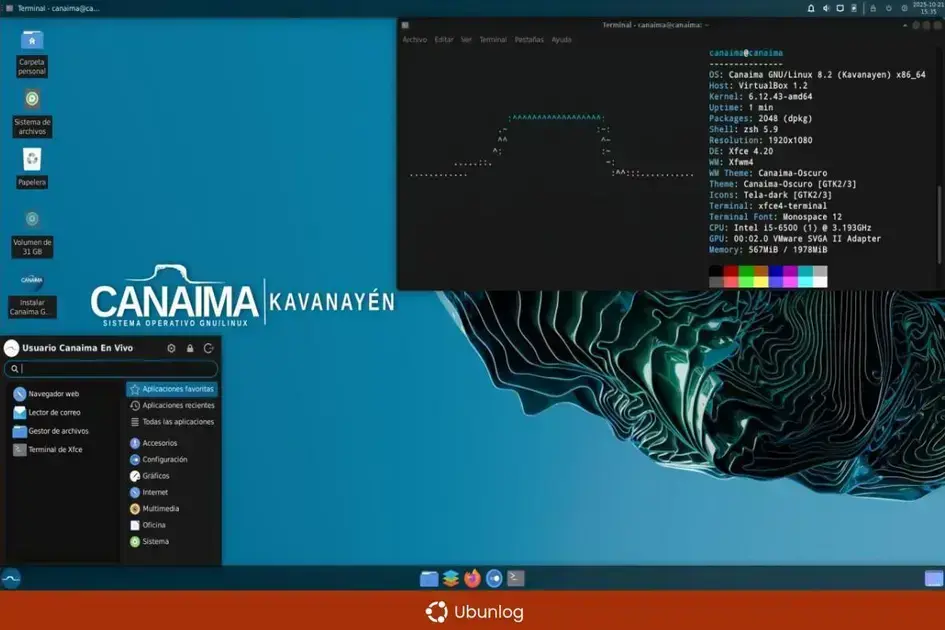Open the Volumen de 31 GB drive icon
This screenshot has width=945, height=630.
tap(32, 234)
